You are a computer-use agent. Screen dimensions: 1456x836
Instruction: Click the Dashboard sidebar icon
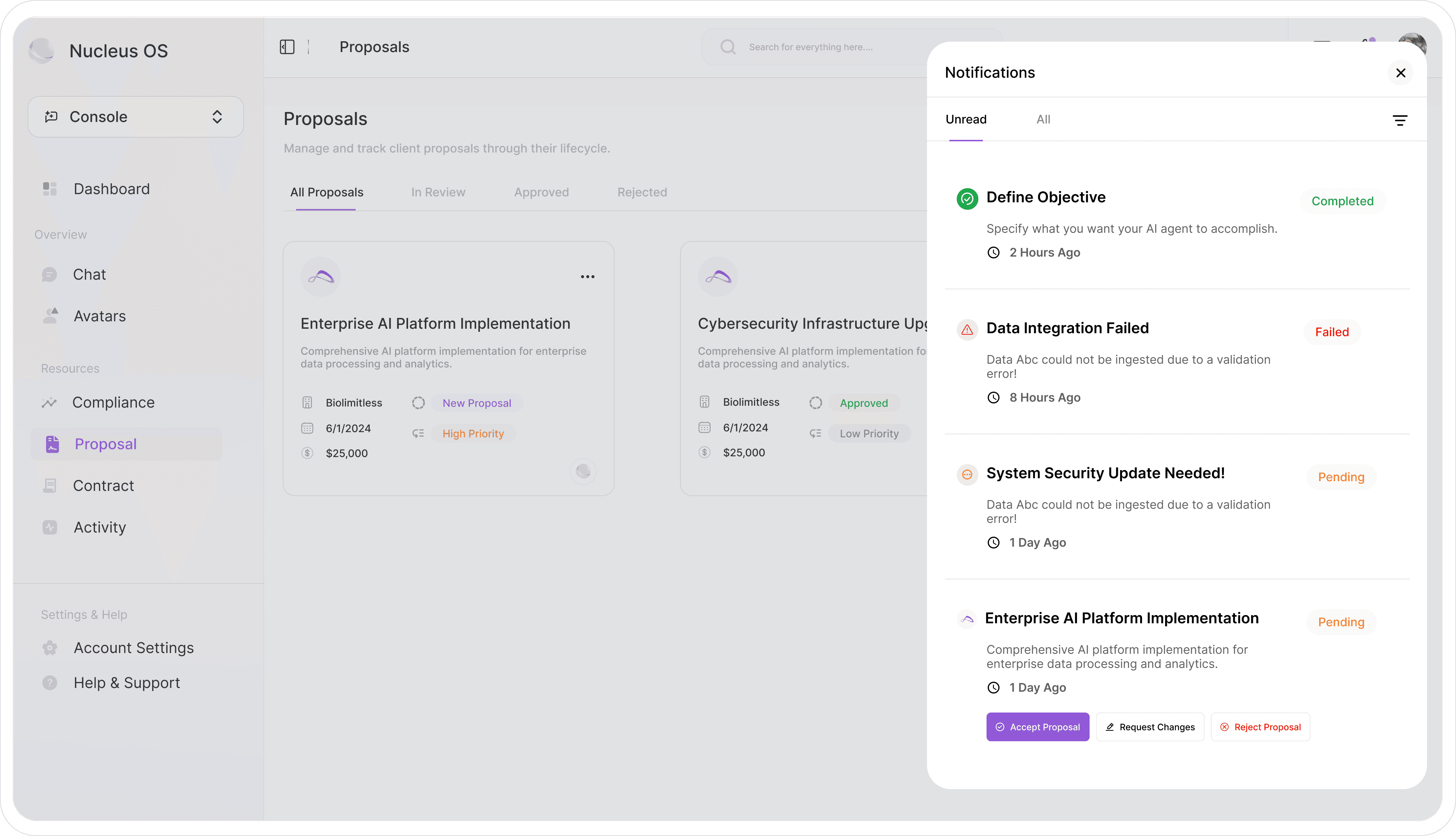tap(50, 189)
